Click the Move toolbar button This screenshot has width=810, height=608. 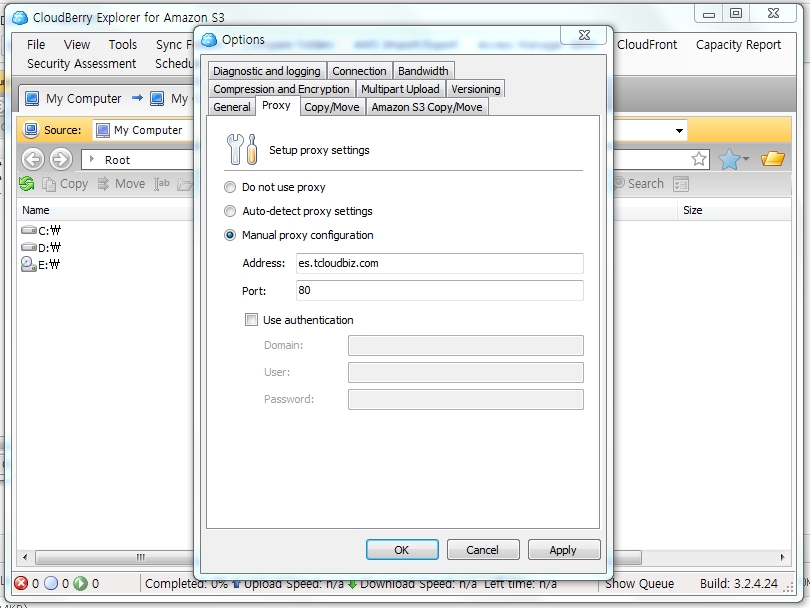(x=121, y=184)
